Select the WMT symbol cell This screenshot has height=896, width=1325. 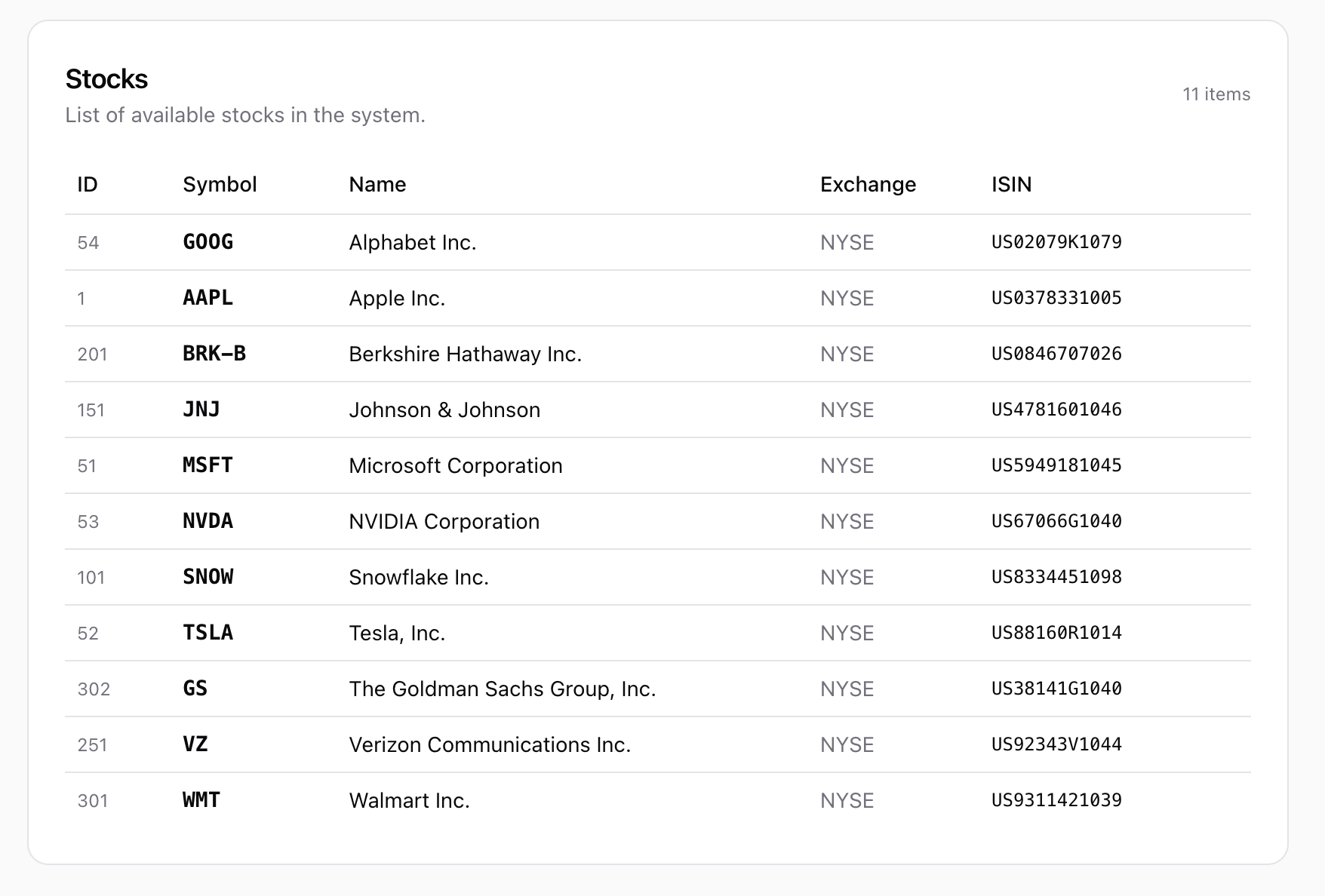201,800
